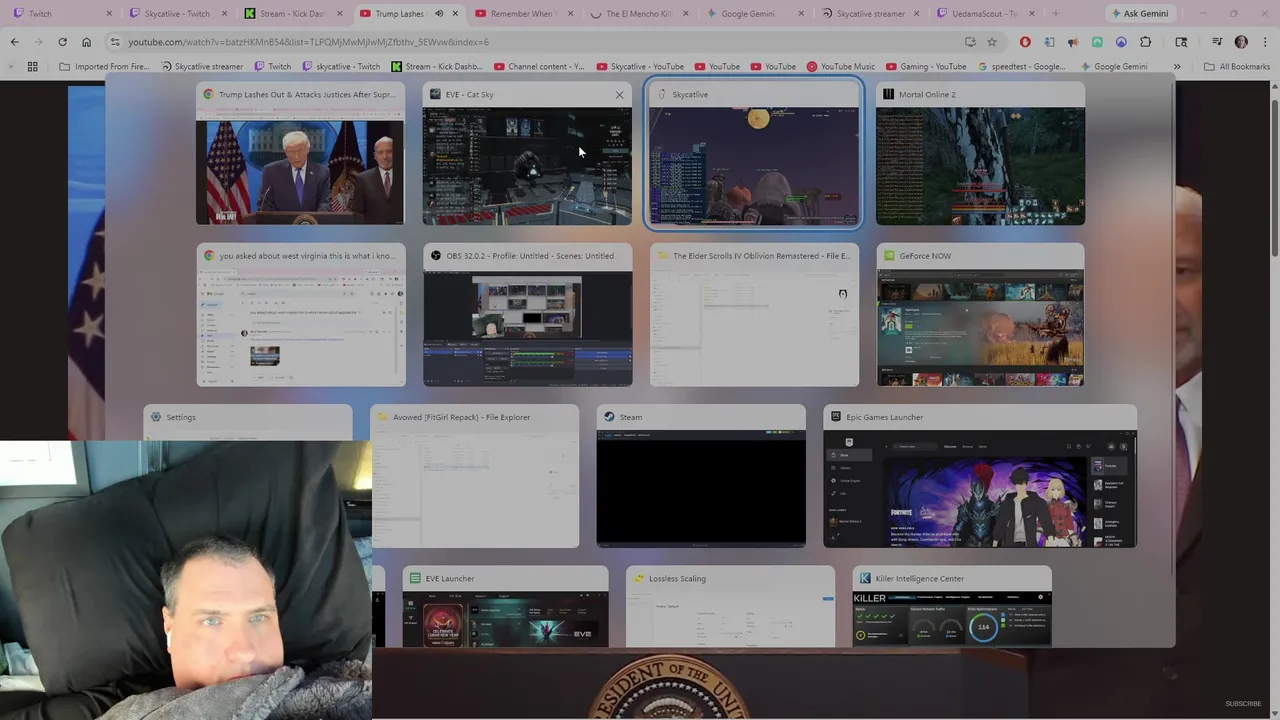The width and height of the screenshot is (1280, 720).
Task: Open the purple circle extension icon
Action: pos(1121,42)
